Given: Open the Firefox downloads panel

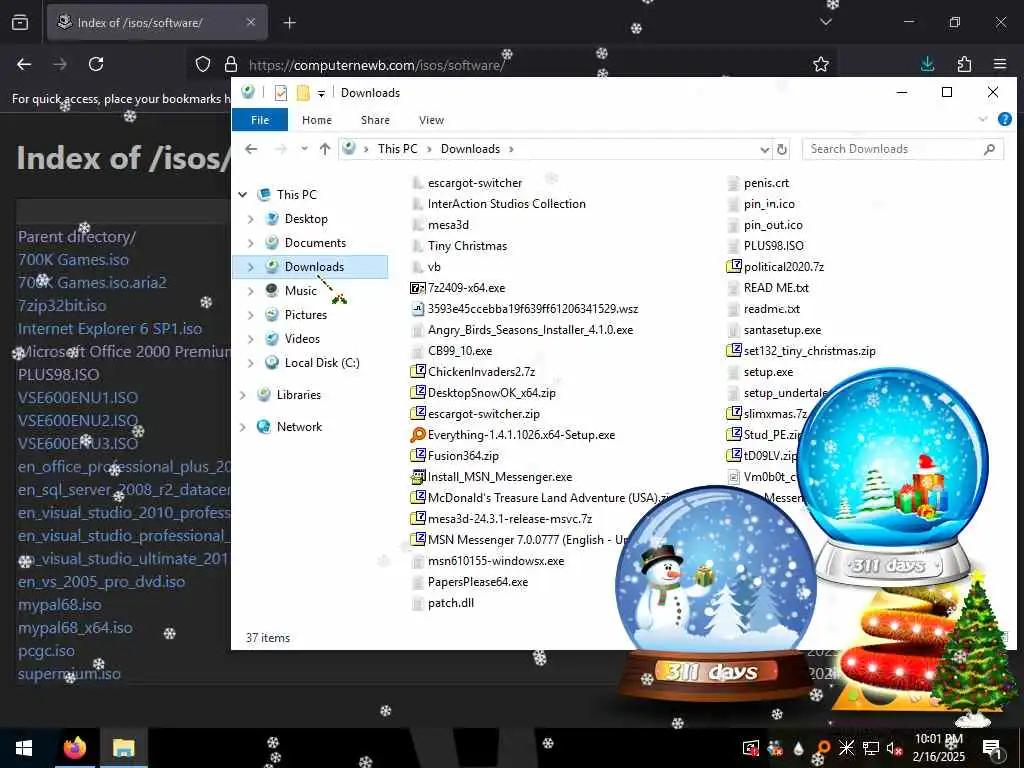Looking at the screenshot, I should pyautogui.click(x=927, y=64).
